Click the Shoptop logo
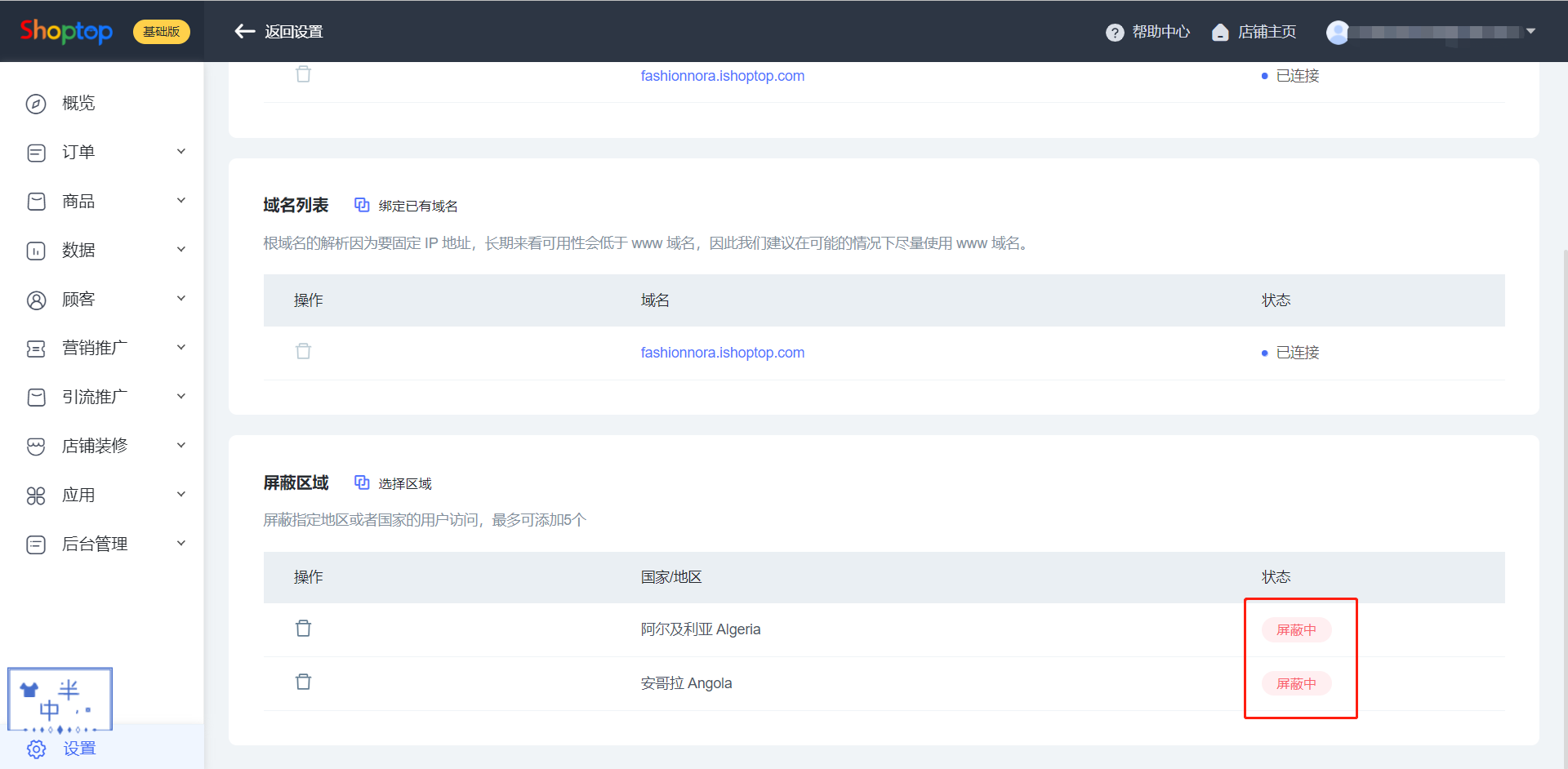The height and width of the screenshot is (769, 1568). tap(66, 32)
